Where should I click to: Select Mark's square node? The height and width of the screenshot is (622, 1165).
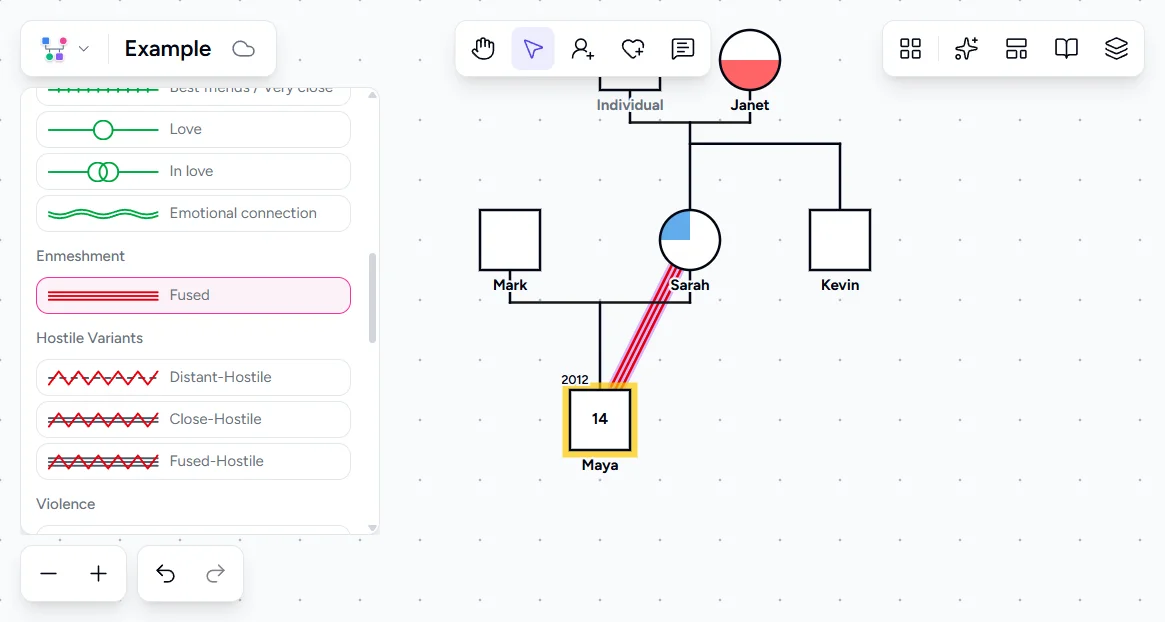click(x=510, y=240)
